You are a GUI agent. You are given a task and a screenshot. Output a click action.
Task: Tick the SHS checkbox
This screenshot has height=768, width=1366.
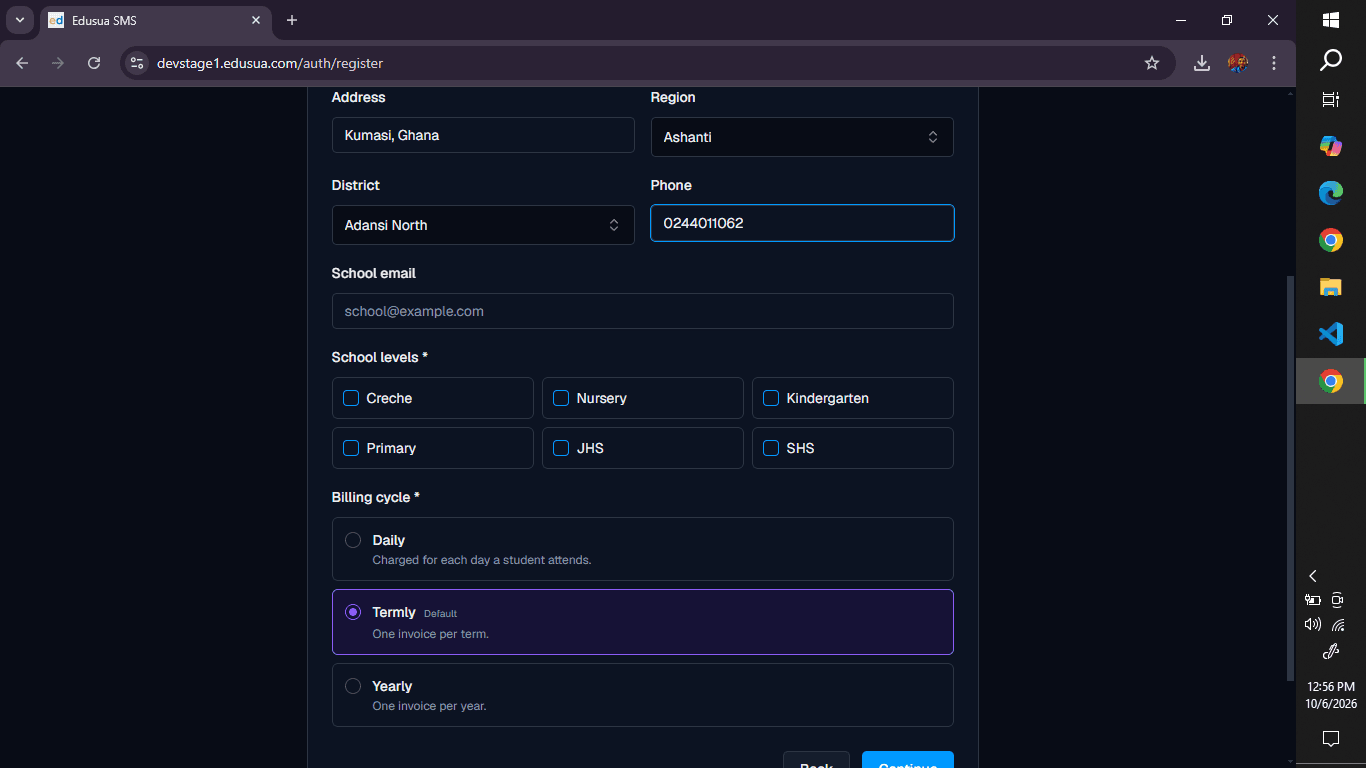[x=771, y=448]
